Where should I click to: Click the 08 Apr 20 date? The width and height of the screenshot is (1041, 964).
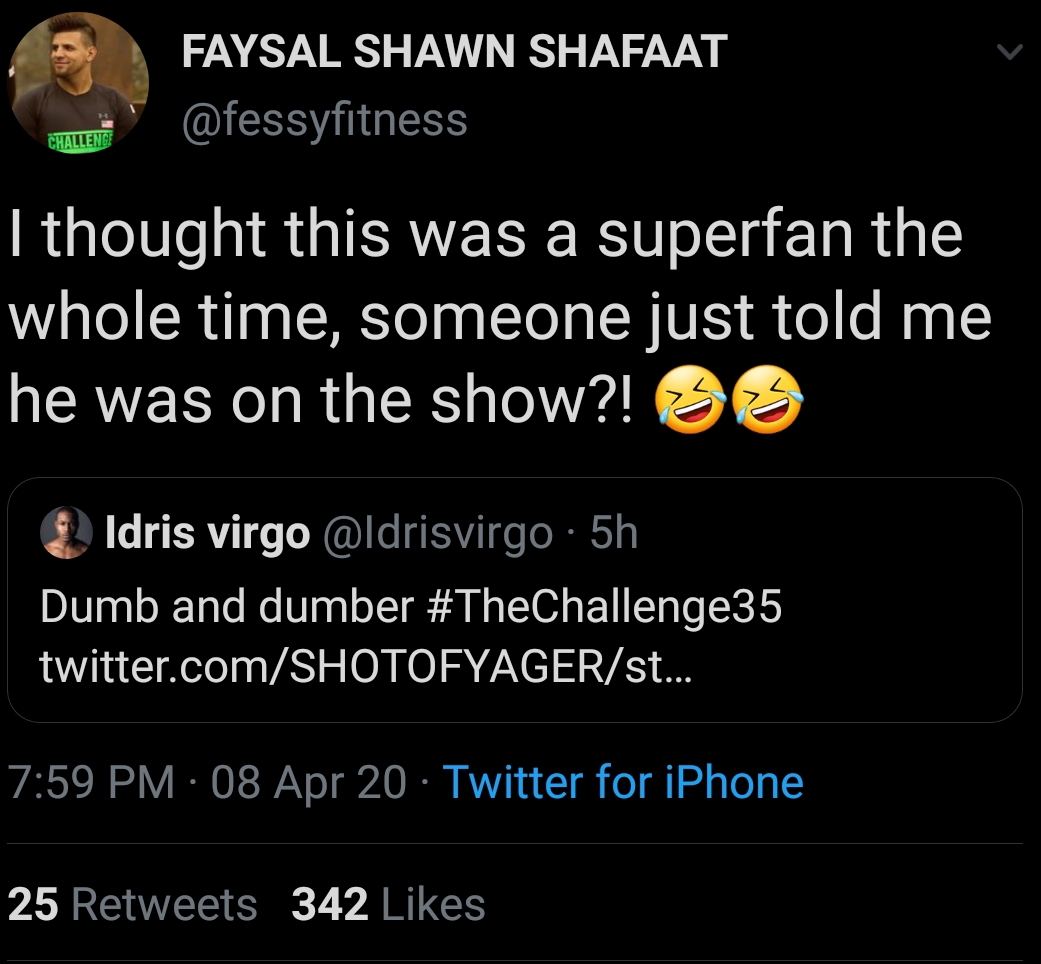click(x=308, y=781)
